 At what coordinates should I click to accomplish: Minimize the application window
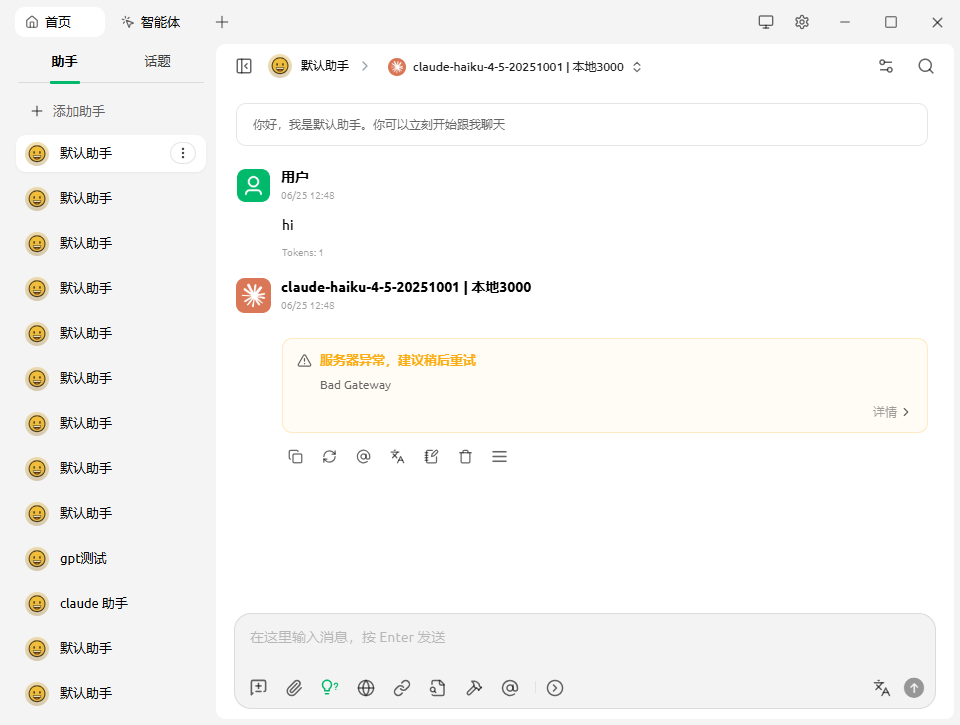click(845, 23)
